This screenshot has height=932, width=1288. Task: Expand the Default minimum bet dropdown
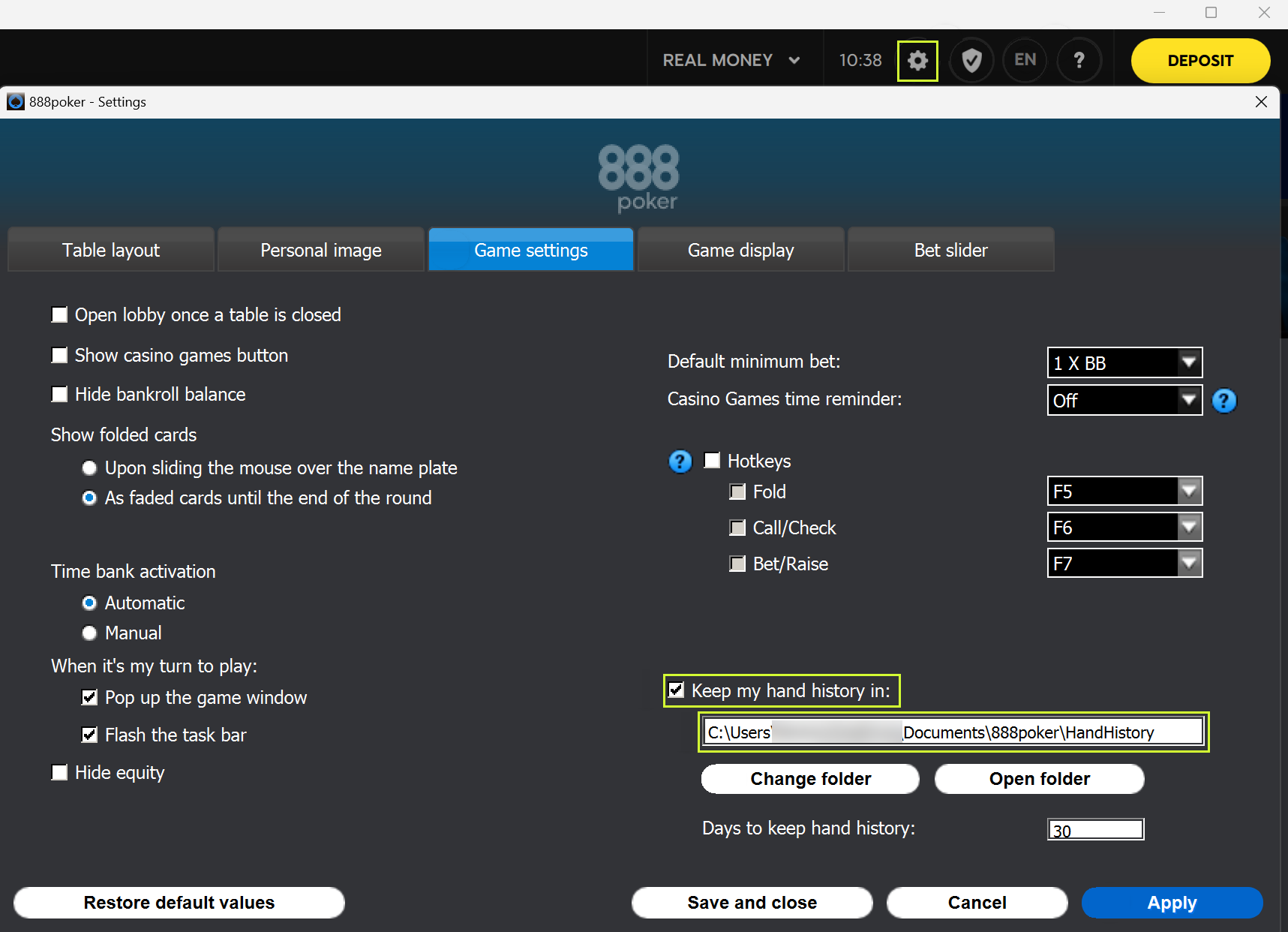pos(1124,362)
